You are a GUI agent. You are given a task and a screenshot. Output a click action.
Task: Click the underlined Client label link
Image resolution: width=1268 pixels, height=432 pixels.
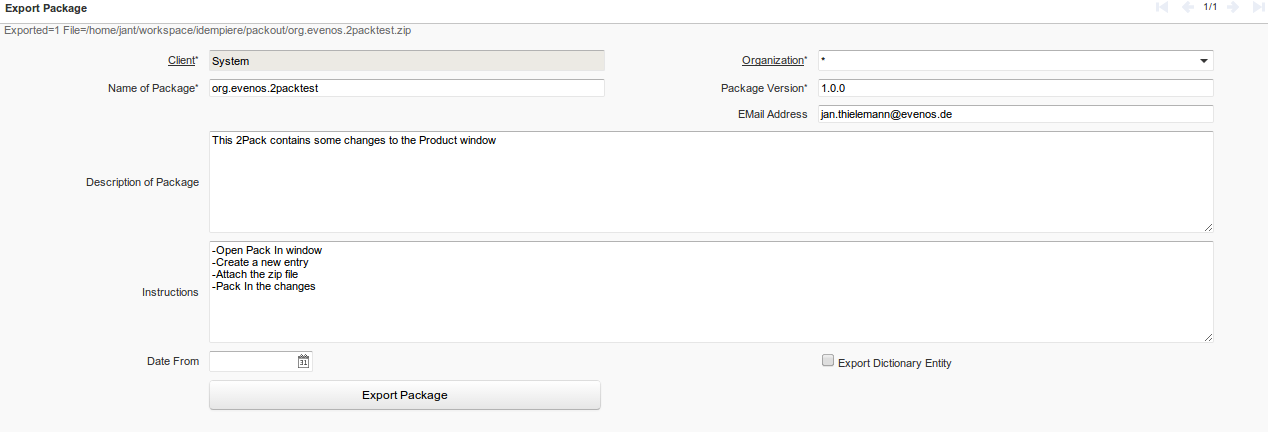[x=181, y=61]
